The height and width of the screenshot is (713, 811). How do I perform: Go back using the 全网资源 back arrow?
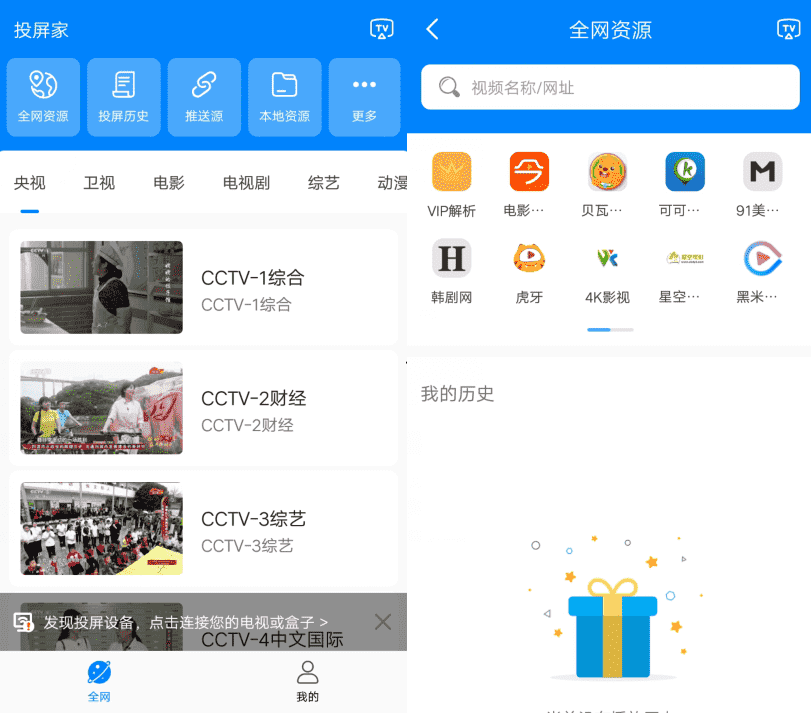(432, 29)
